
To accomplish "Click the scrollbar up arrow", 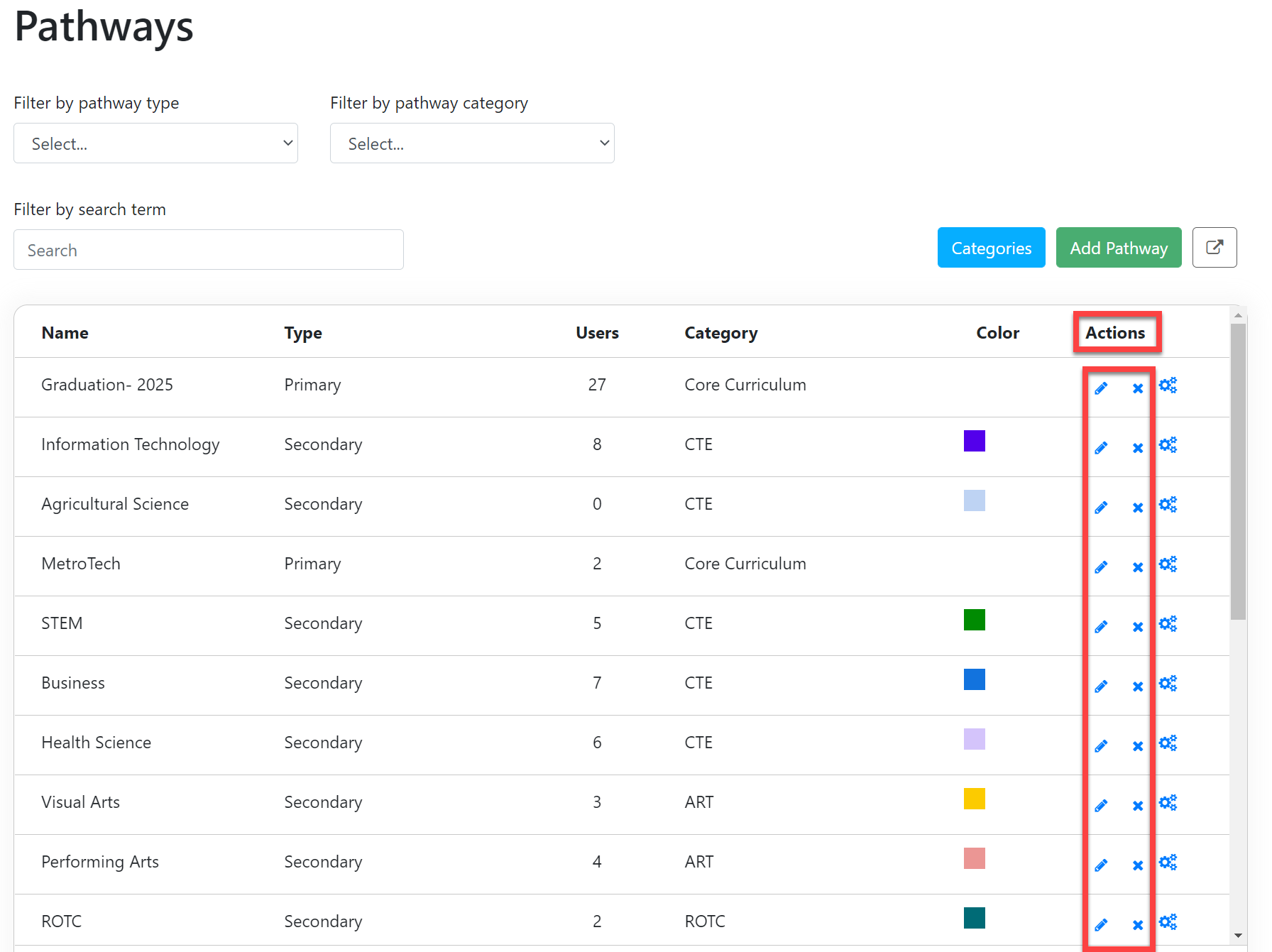I will click(x=1239, y=315).
